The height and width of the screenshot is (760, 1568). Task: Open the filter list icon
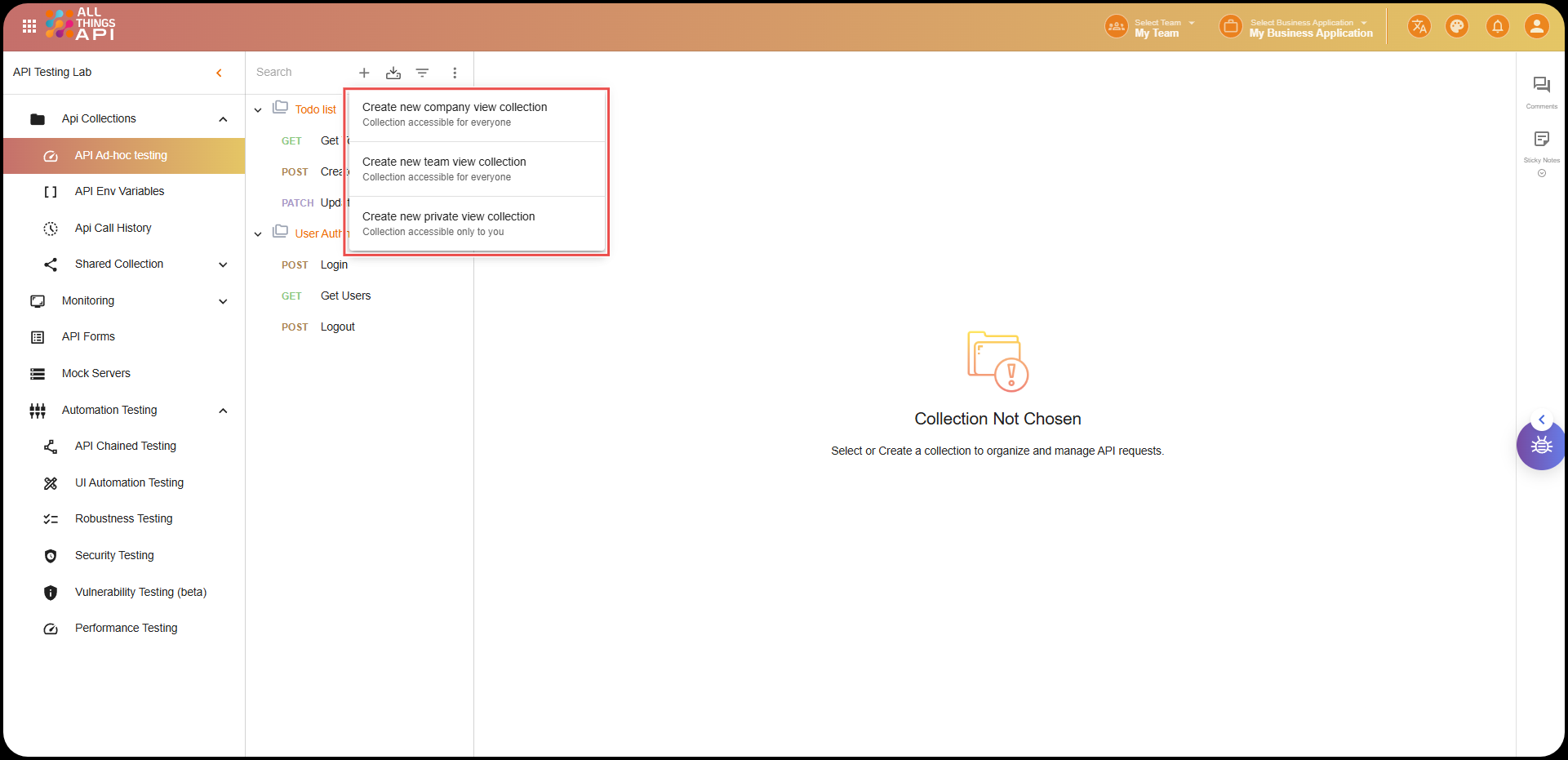point(422,73)
